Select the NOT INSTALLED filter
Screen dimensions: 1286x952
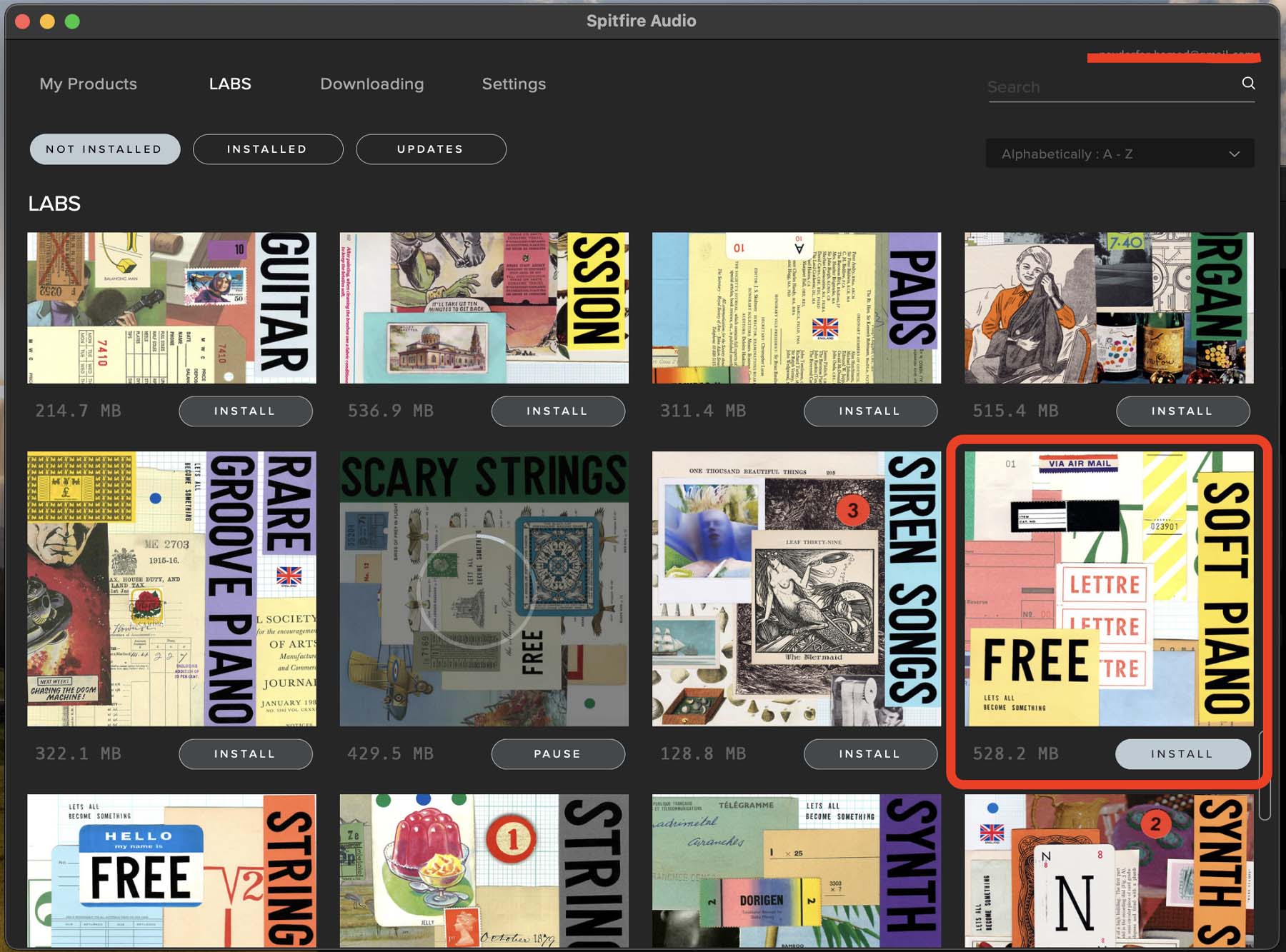105,149
